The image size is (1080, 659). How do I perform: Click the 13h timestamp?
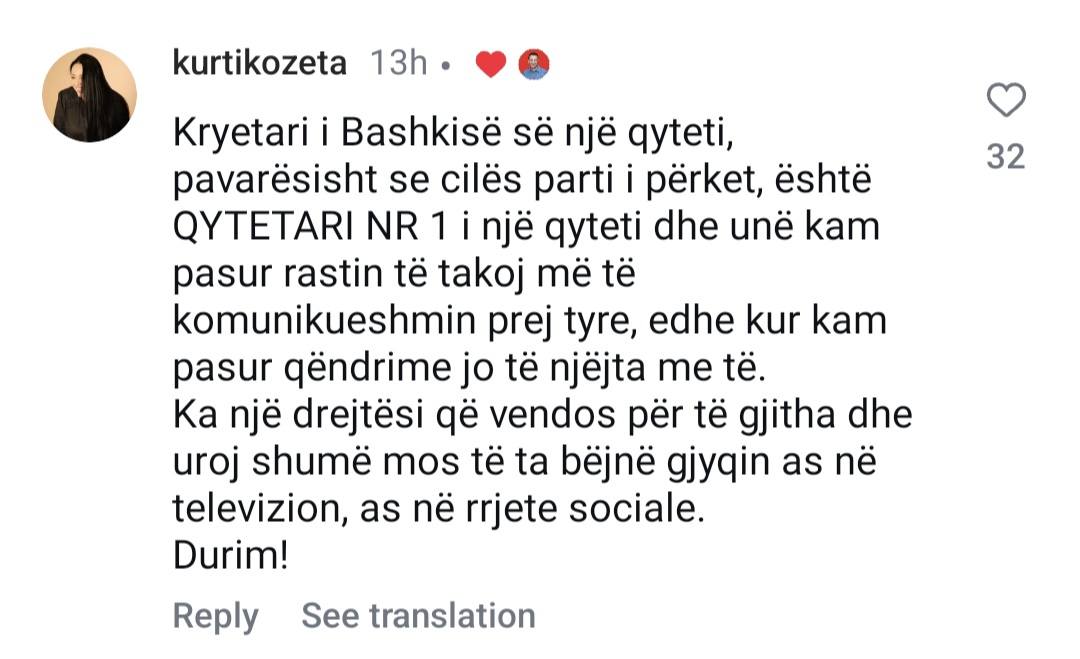398,64
